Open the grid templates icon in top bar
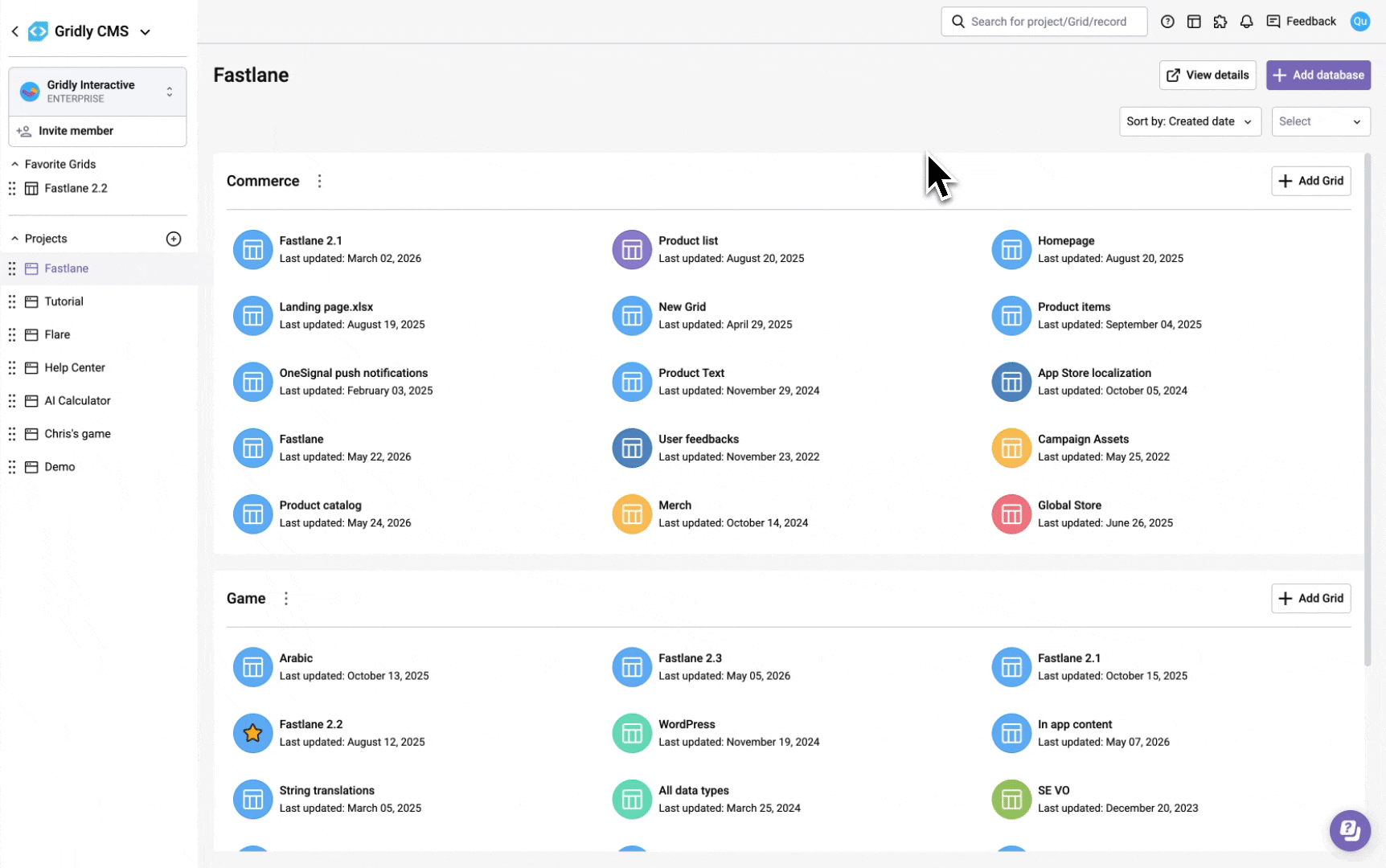The width and height of the screenshot is (1386, 868). click(1194, 22)
